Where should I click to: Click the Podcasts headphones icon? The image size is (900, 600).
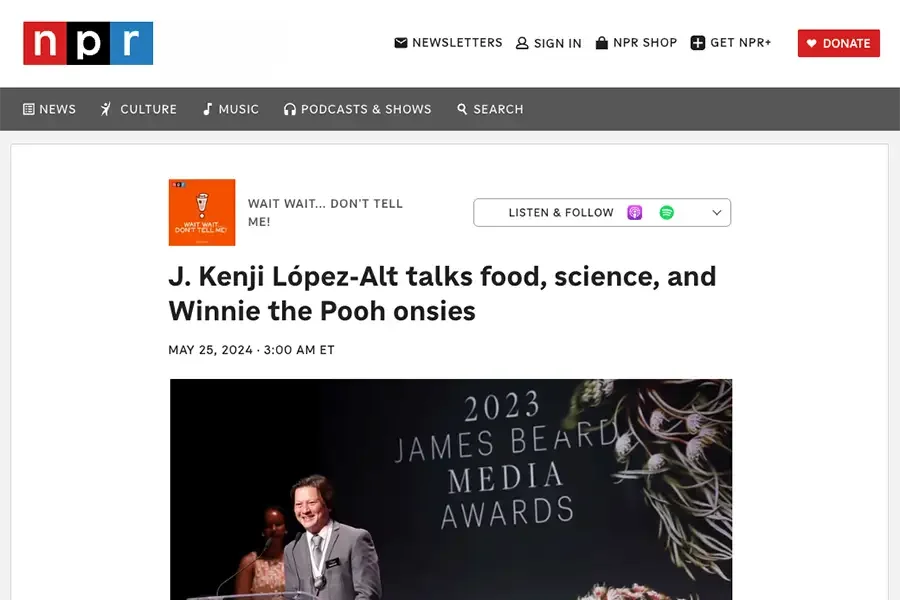coord(290,109)
